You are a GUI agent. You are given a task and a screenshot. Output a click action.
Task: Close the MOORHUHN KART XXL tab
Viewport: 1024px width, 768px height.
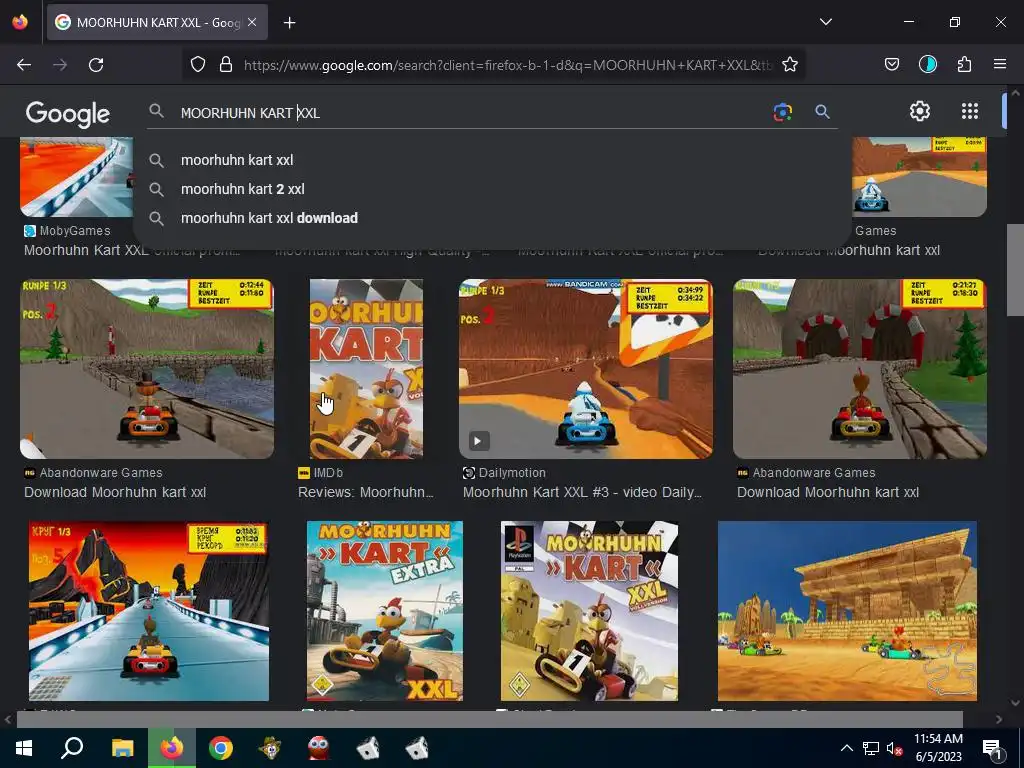[x=252, y=22]
